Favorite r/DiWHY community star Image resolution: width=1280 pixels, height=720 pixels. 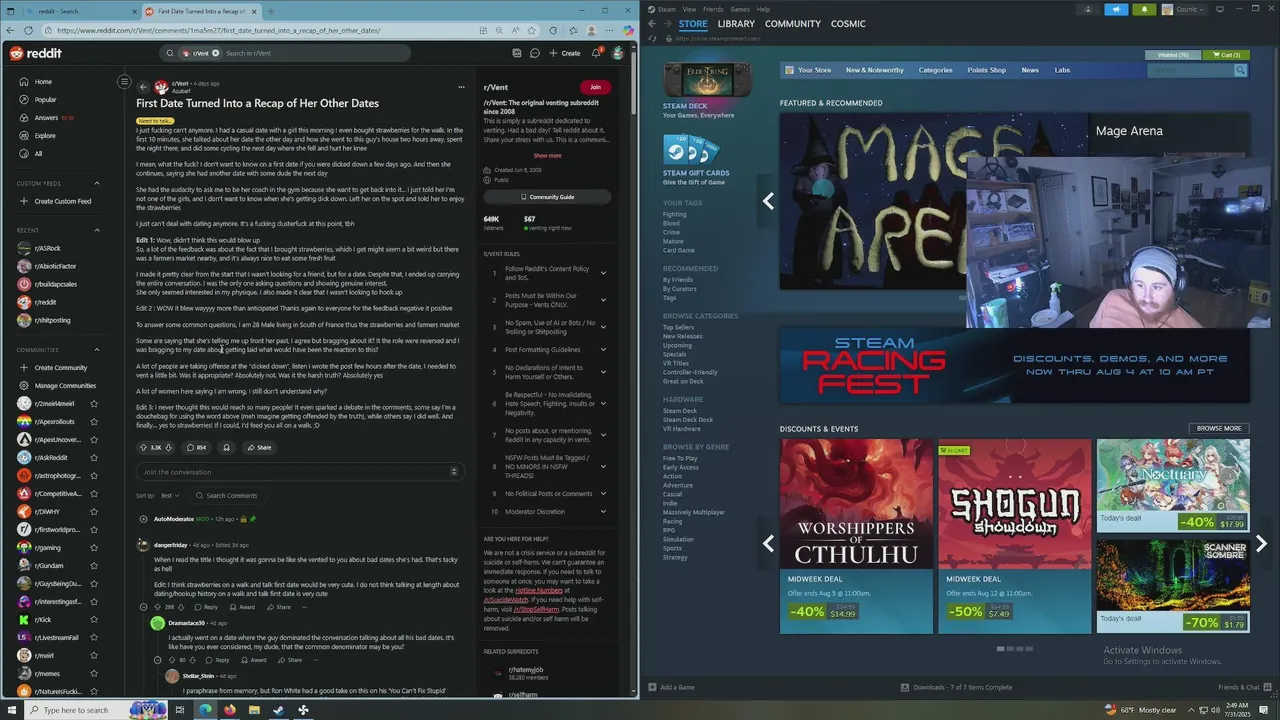pyautogui.click(x=94, y=512)
